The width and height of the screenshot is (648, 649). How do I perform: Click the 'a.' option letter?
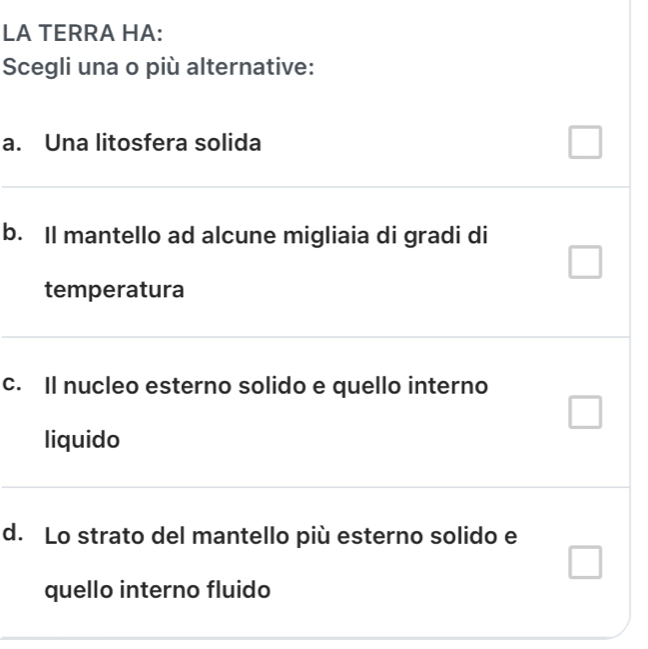[14, 144]
